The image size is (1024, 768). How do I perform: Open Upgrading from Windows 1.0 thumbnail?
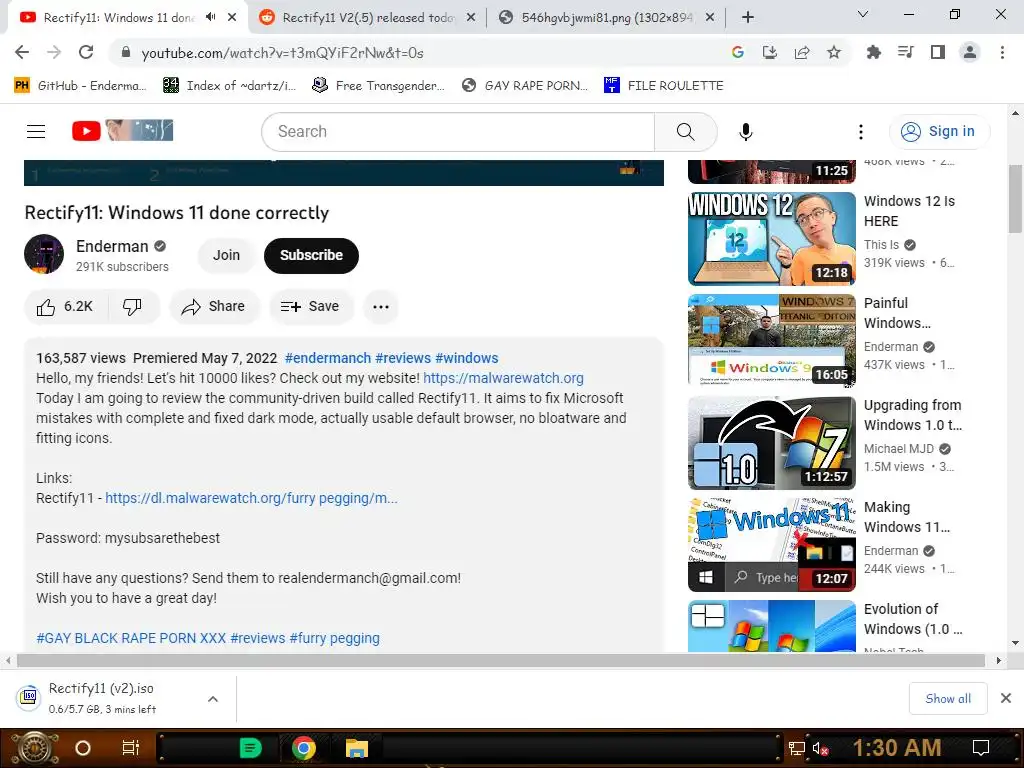tap(771, 443)
